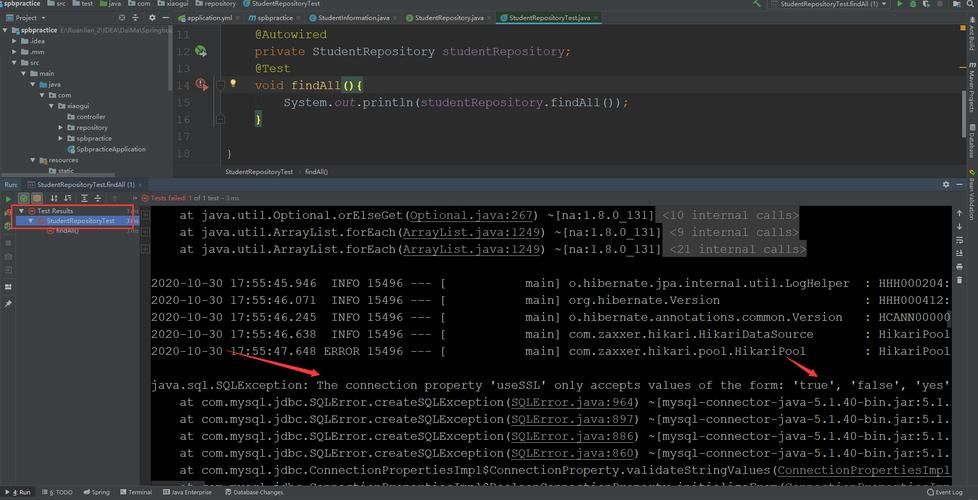The image size is (978, 500).
Task: Collapse the findAll method with the fold marker on line 14
Action: pyautogui.click(x=220, y=84)
